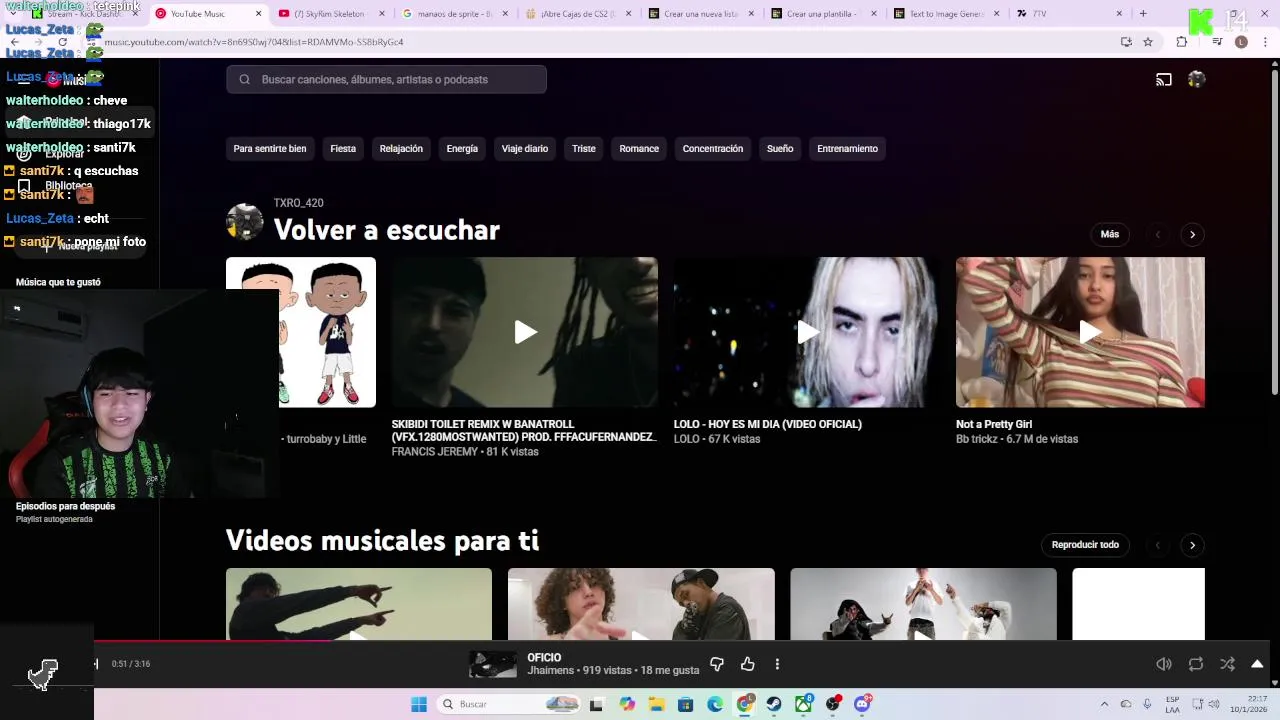Click 'Reproducir todo' for Videos musicales
Image resolution: width=1280 pixels, height=720 pixels.
[x=1085, y=545]
